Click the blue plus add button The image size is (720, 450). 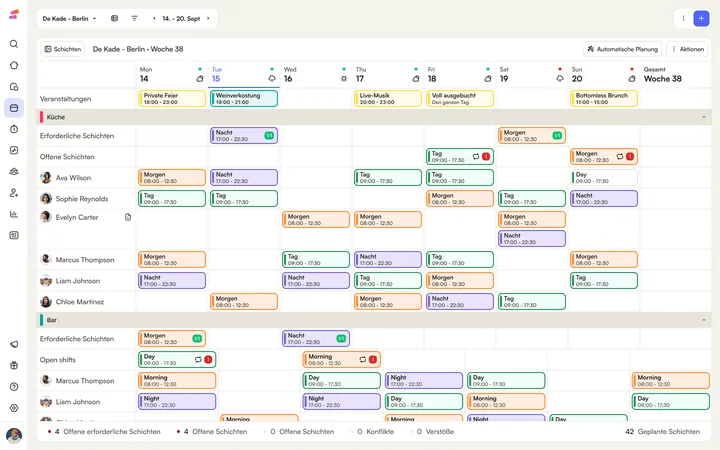(x=701, y=18)
